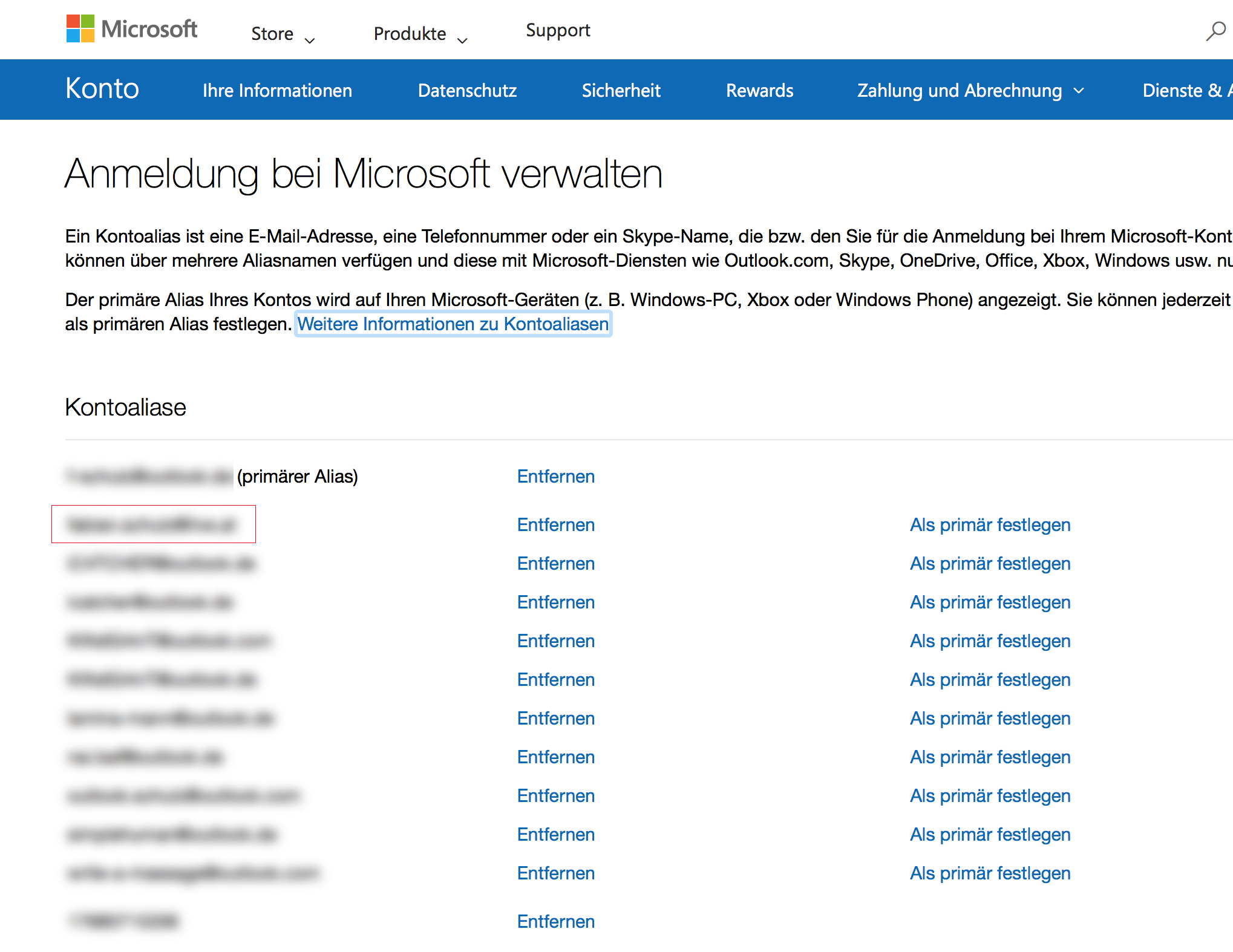Click Als primär festlegen on eighth alias row
The width and height of the screenshot is (1233, 952).
point(990,757)
